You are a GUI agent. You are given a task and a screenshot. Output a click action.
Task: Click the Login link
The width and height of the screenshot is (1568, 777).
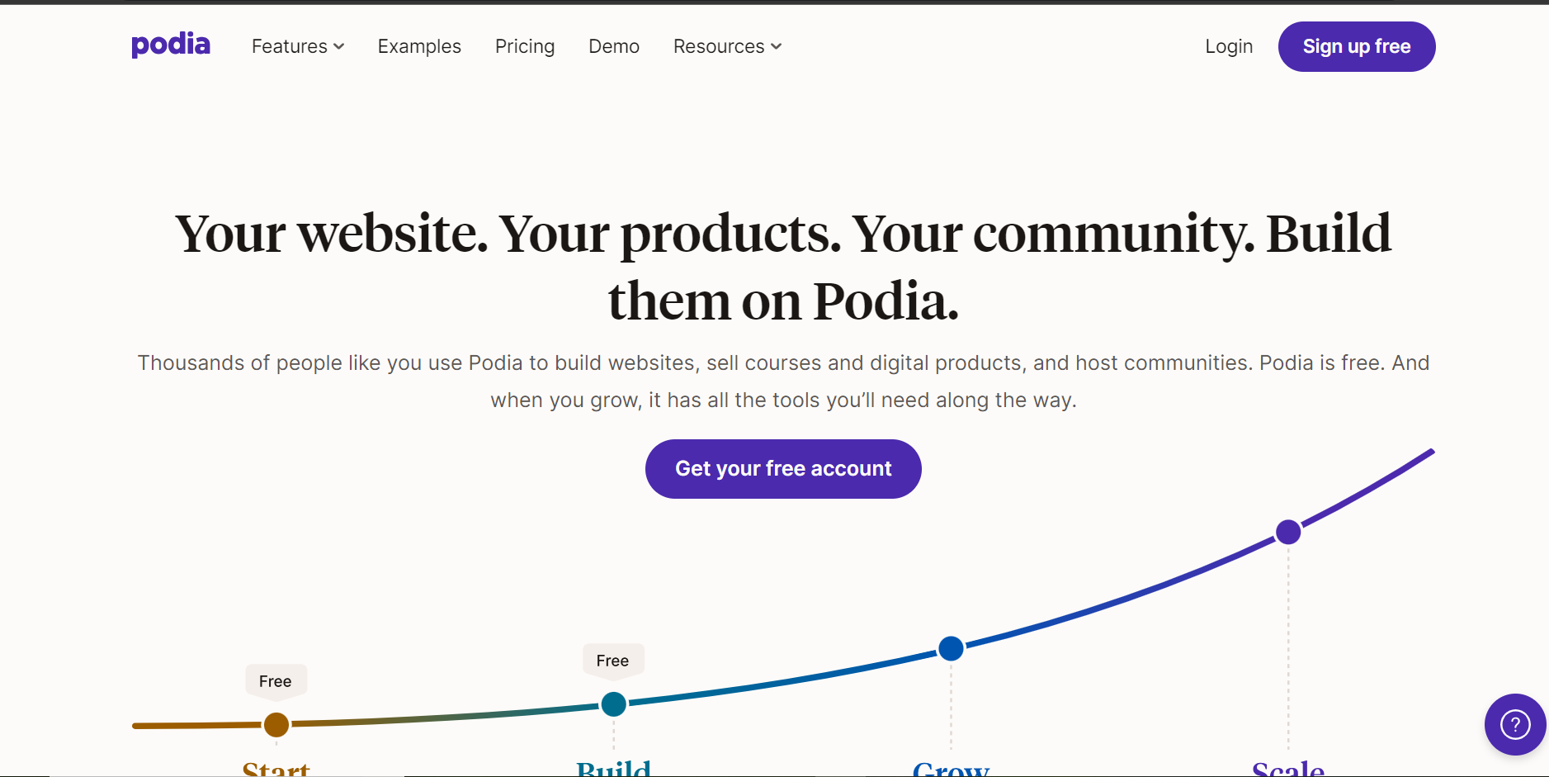(1229, 46)
